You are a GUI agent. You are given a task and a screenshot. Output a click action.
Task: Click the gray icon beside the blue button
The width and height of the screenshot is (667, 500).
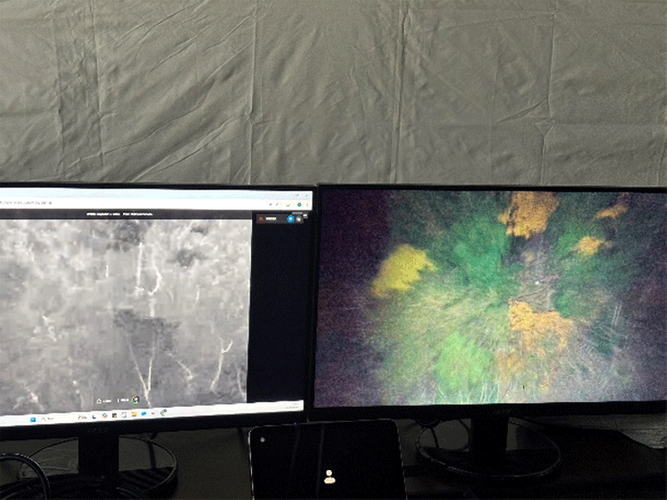(299, 219)
